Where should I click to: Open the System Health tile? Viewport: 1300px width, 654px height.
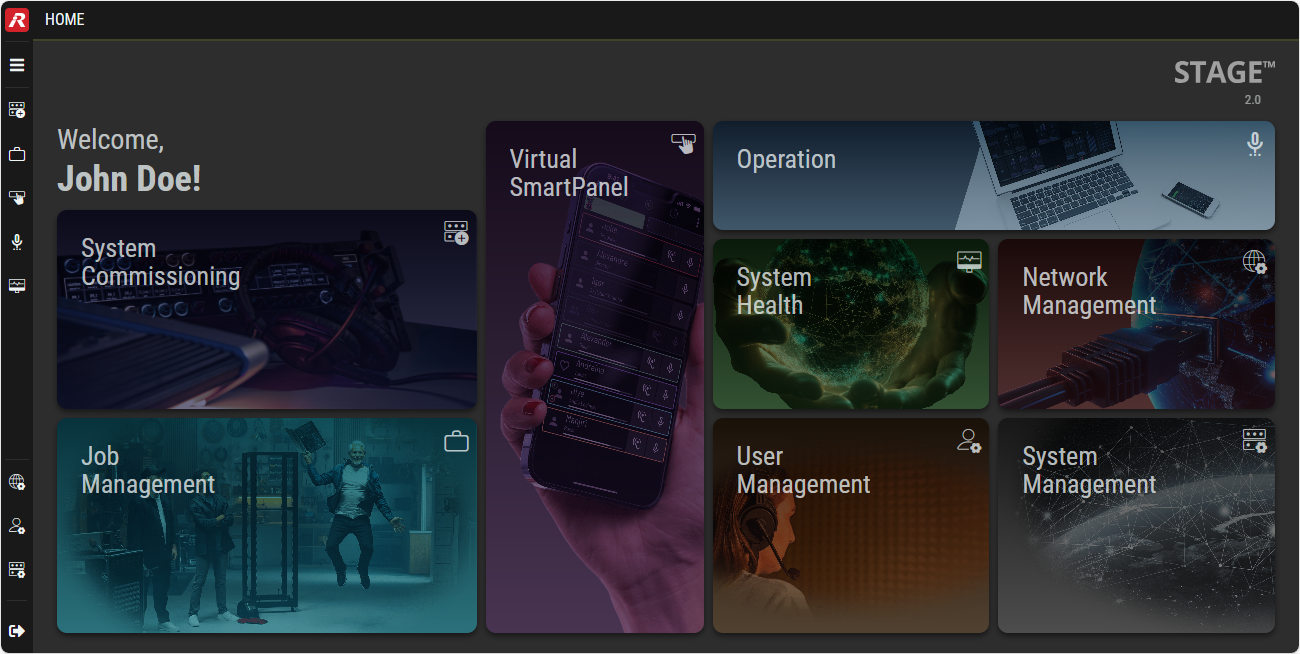coord(851,324)
